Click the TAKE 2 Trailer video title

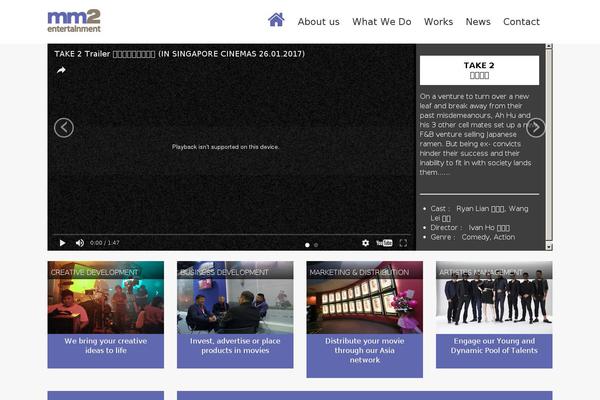(179, 54)
